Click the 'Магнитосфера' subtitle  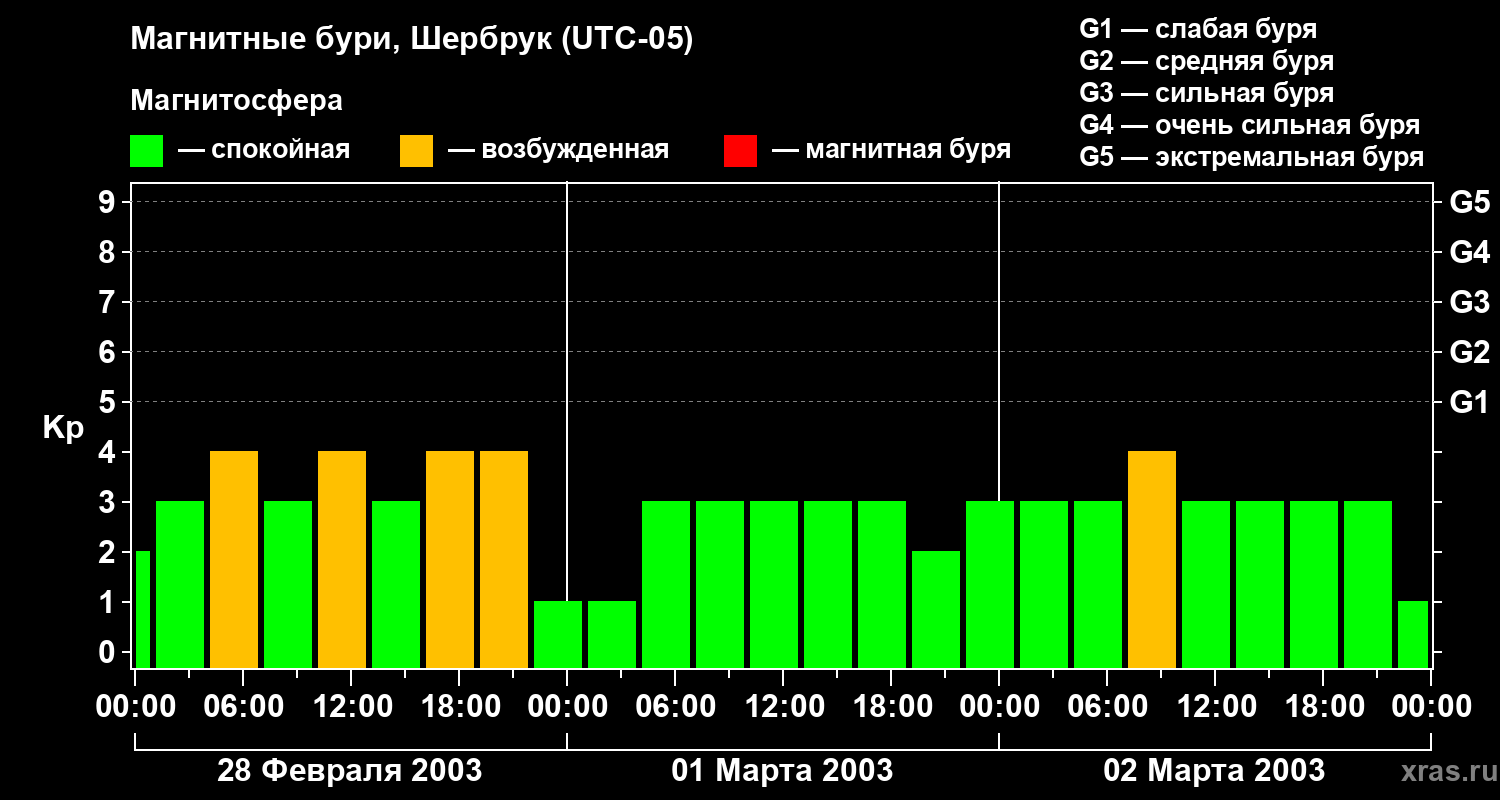236,101
